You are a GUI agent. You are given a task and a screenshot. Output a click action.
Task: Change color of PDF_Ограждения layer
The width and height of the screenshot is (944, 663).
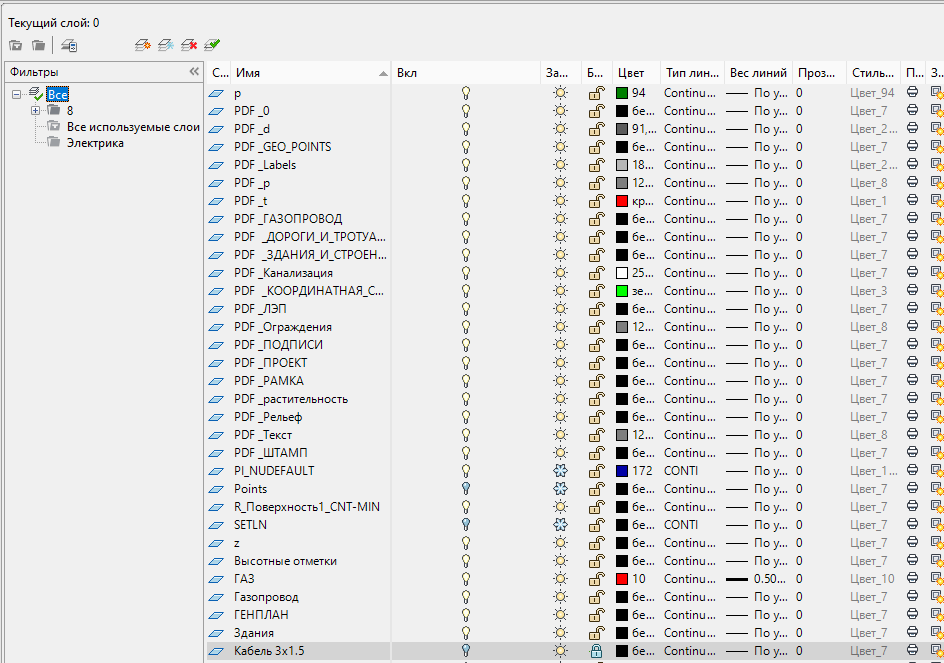tap(622, 327)
